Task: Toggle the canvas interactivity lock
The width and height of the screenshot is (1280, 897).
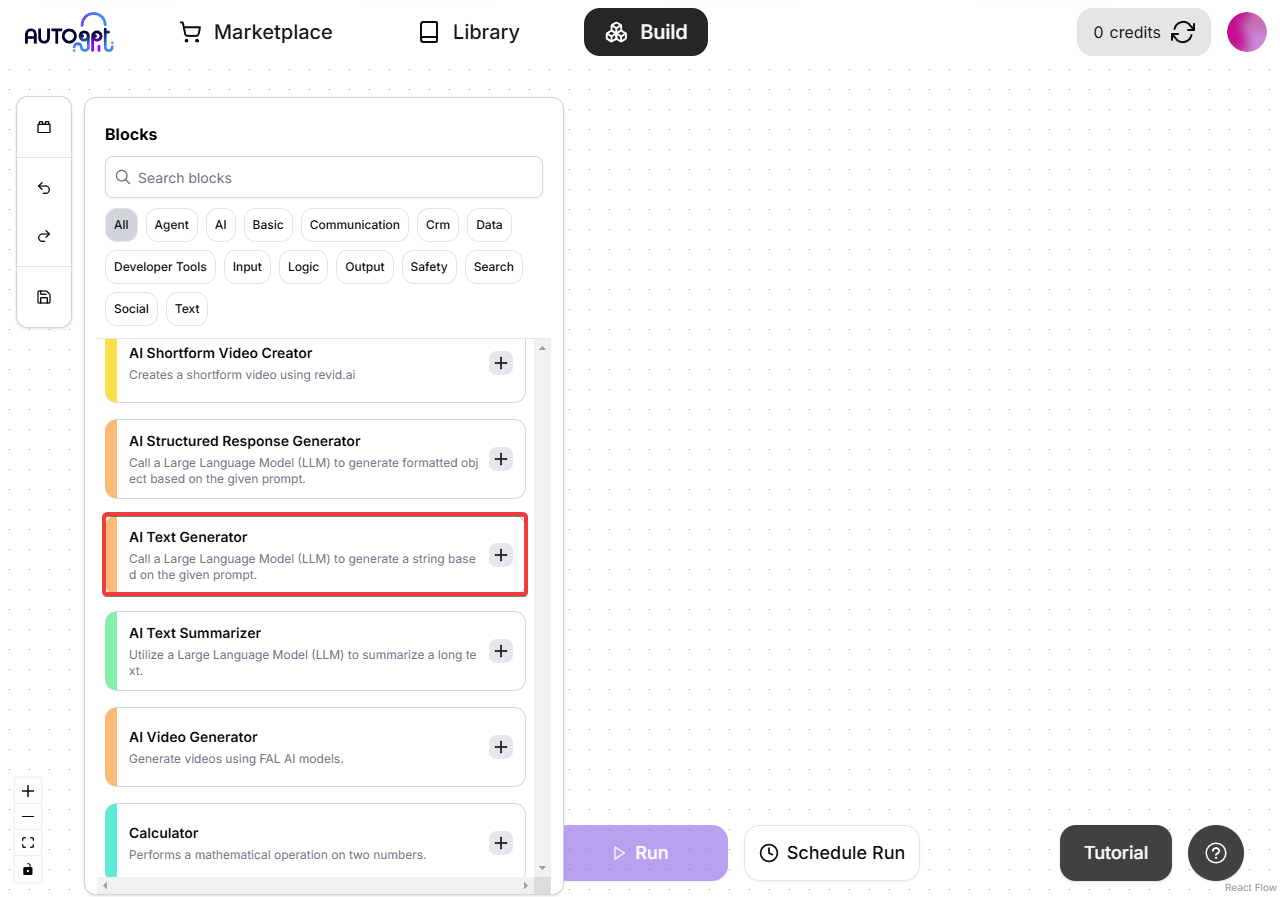Action: point(28,869)
